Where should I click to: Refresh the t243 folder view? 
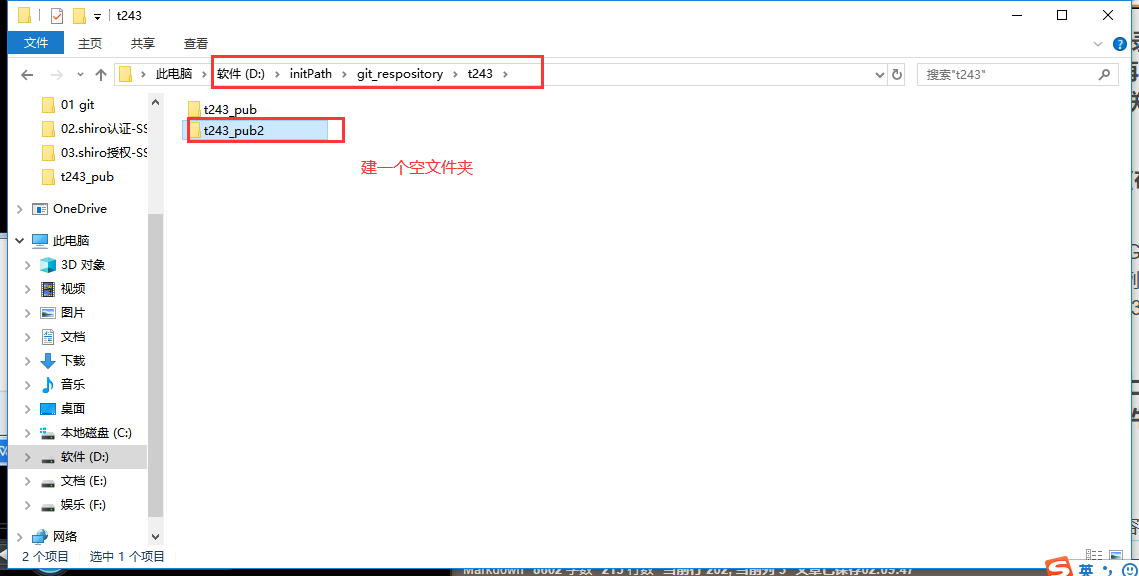(896, 74)
